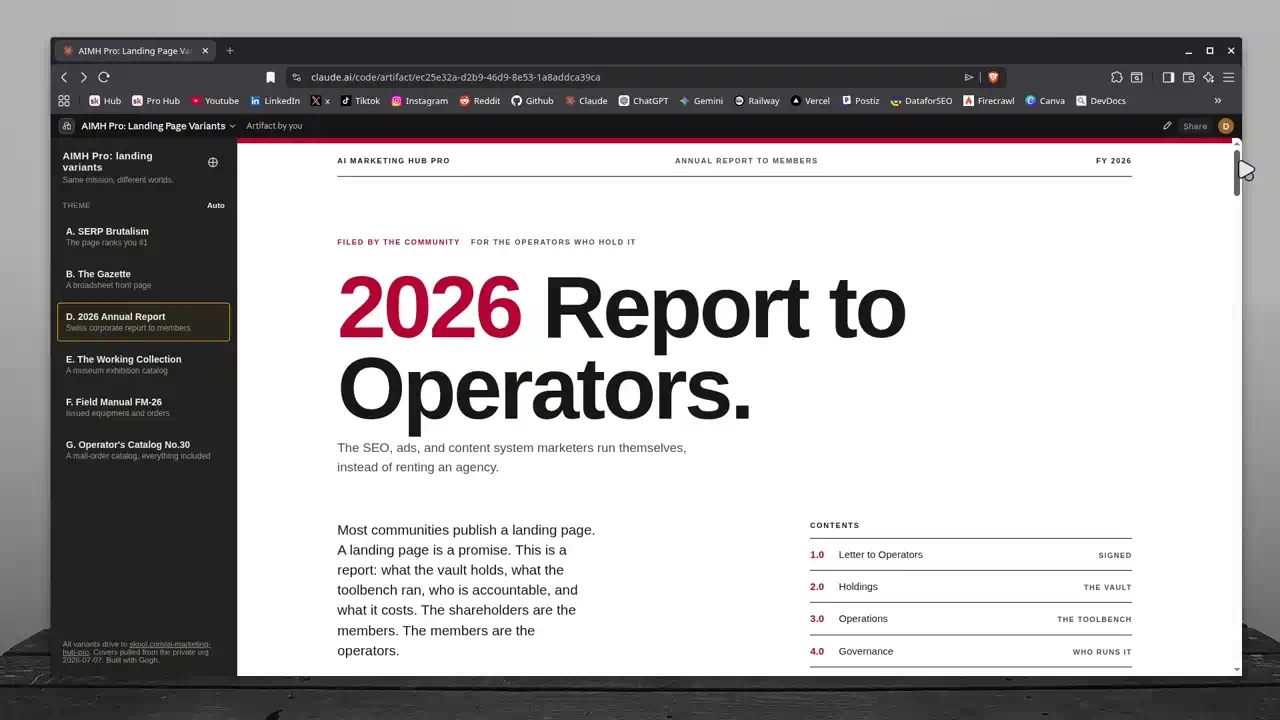1280x720 pixels.
Task: Select variant 'G. Operator's Catalog No.30'
Action: pos(143,450)
